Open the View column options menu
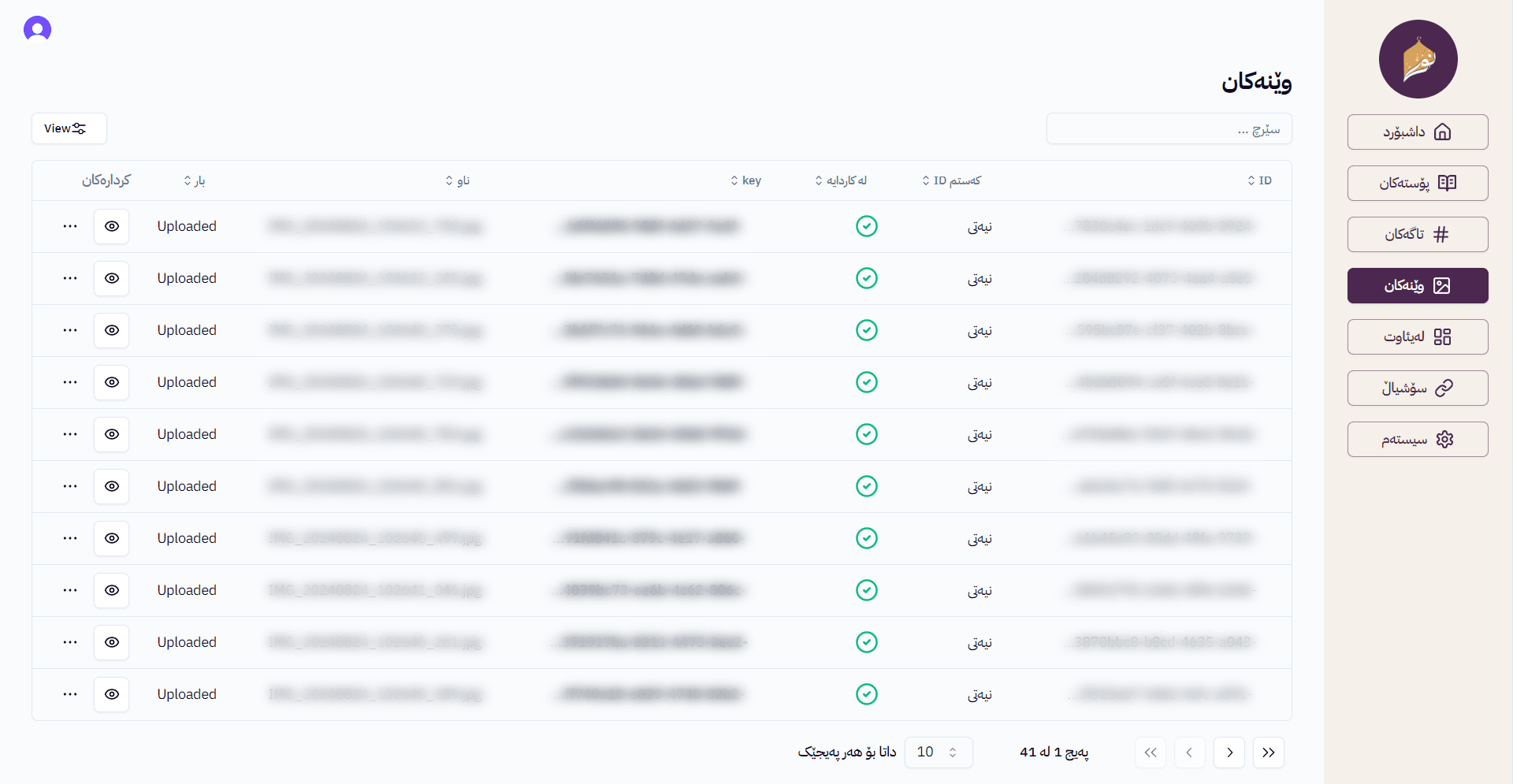 (x=69, y=128)
